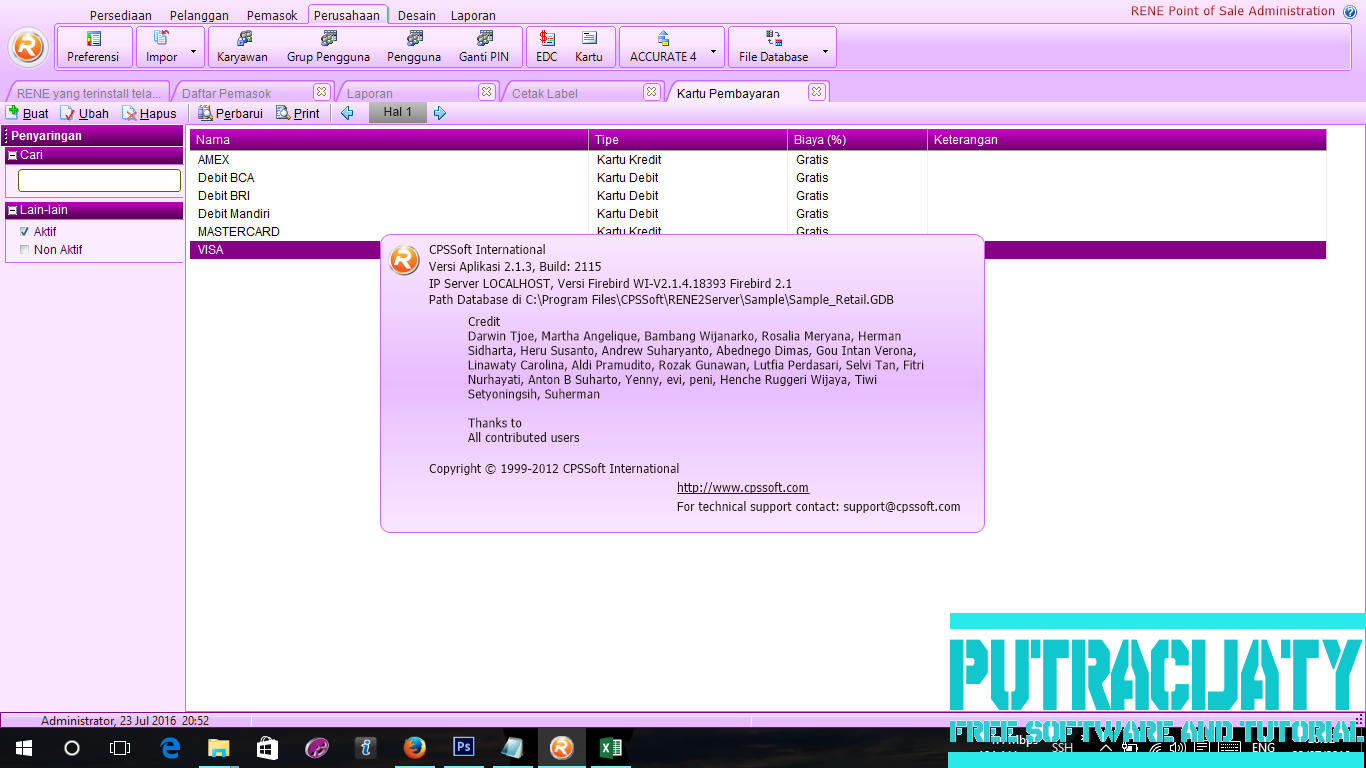This screenshot has height=768, width=1366.
Task: Close the Daftar Pemasok tab
Action: (321, 92)
